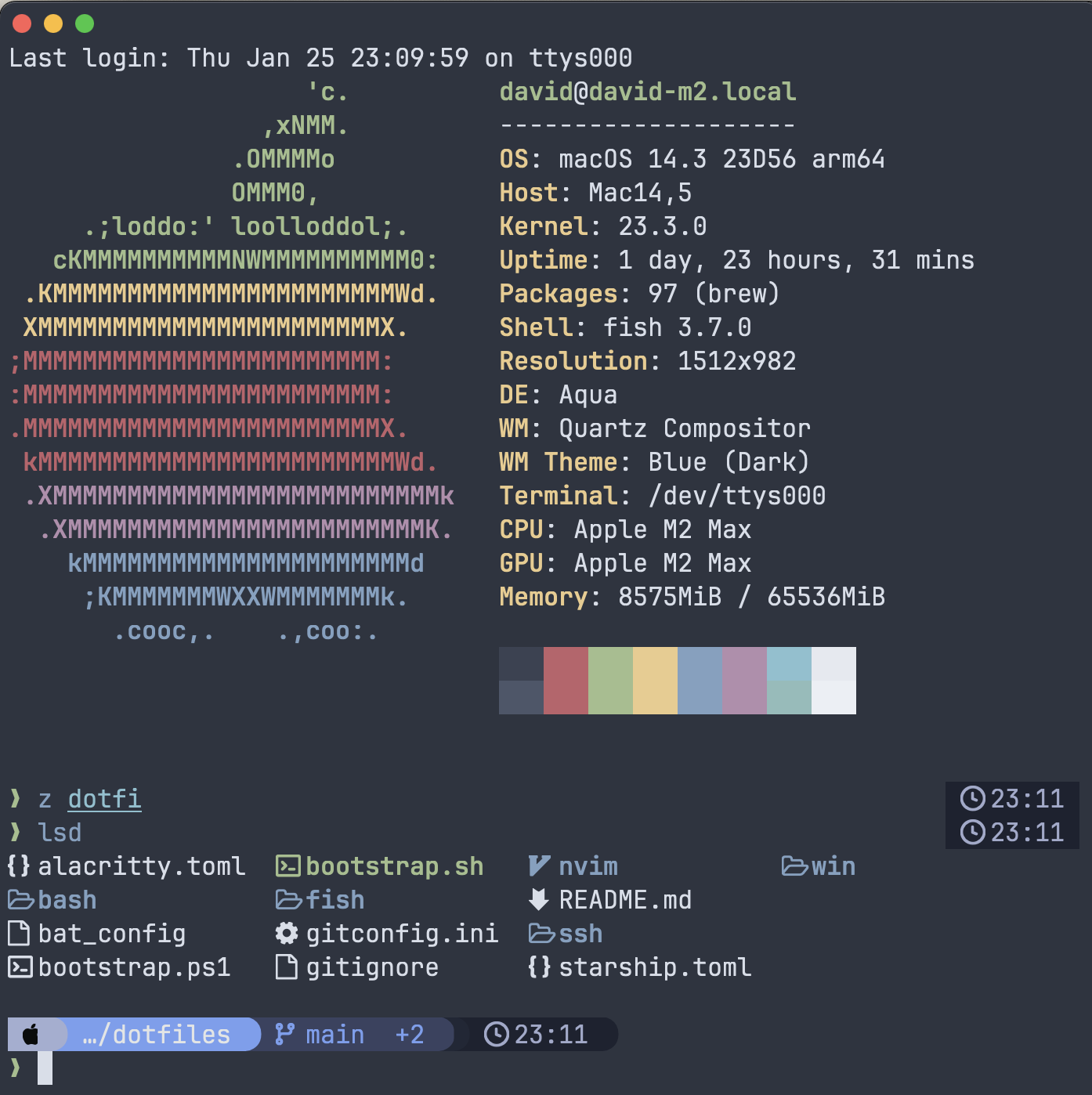Click the README.md file name

[625, 900]
